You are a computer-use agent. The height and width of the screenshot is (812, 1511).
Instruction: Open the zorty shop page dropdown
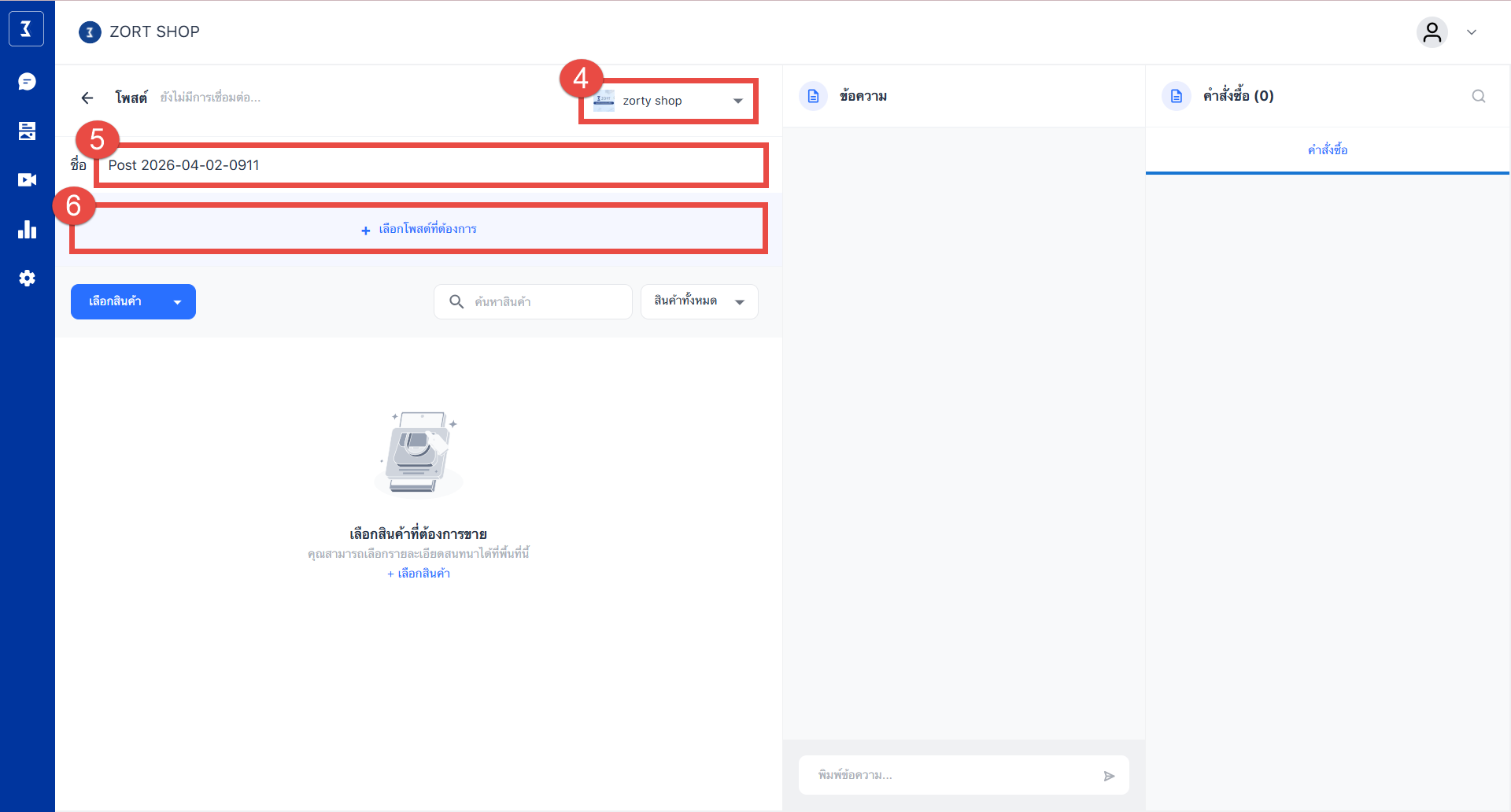point(668,101)
